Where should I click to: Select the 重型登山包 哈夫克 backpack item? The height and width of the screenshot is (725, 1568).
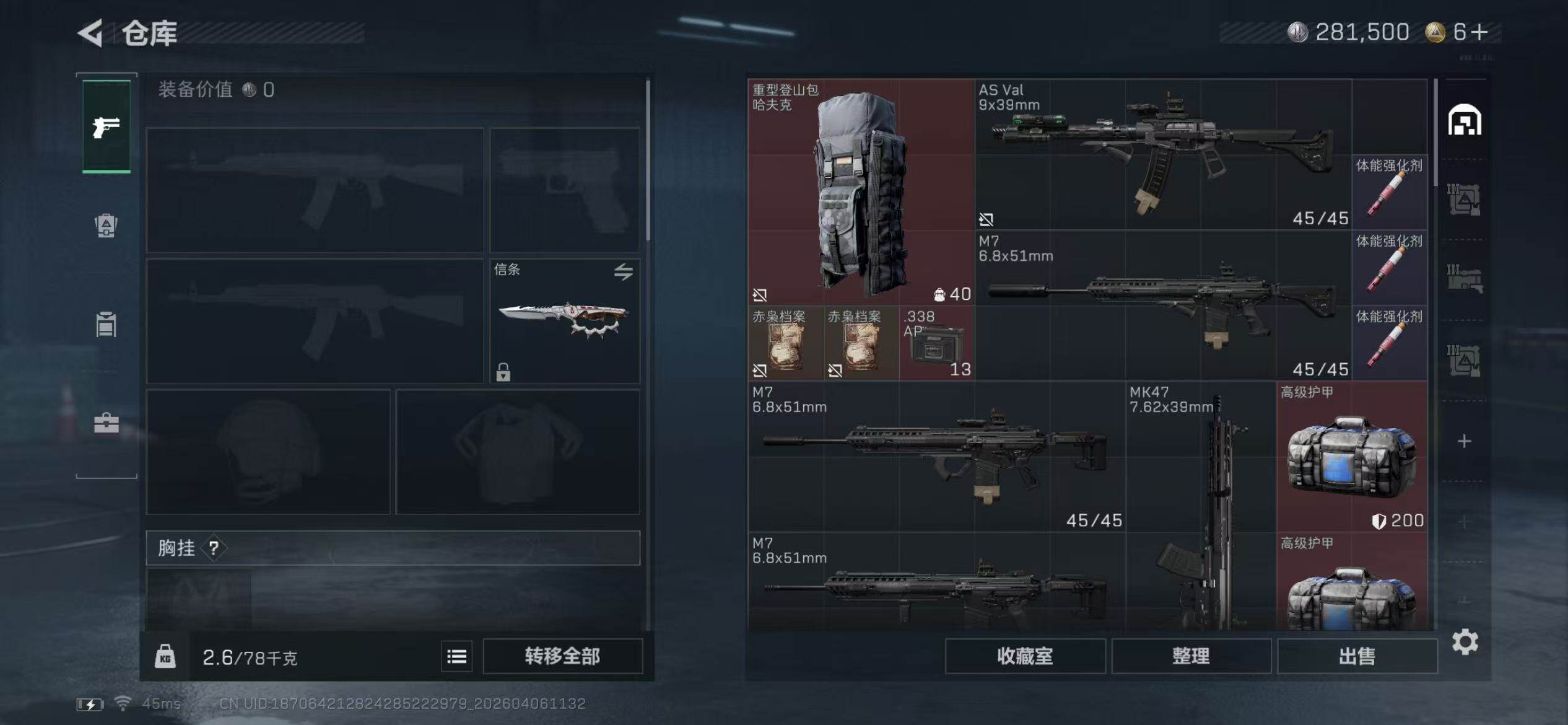861,192
